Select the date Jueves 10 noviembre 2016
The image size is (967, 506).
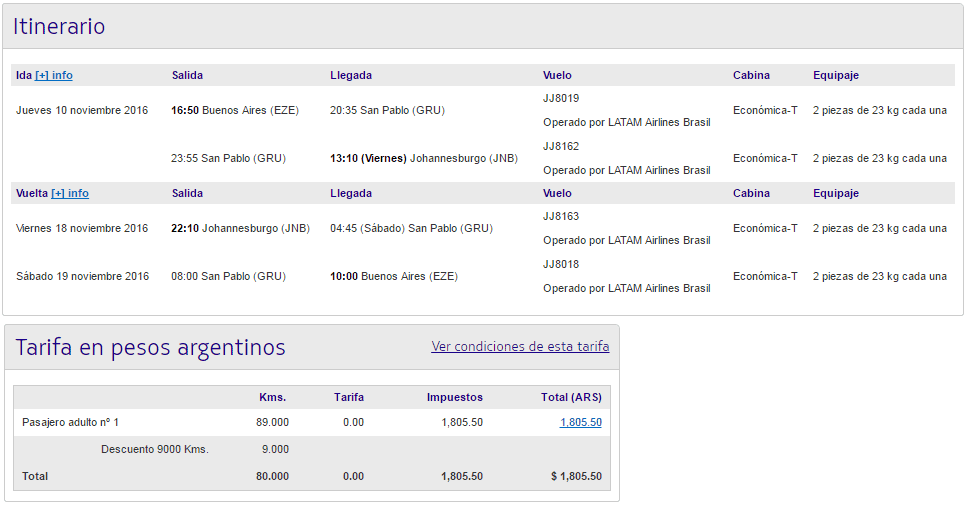click(82, 110)
